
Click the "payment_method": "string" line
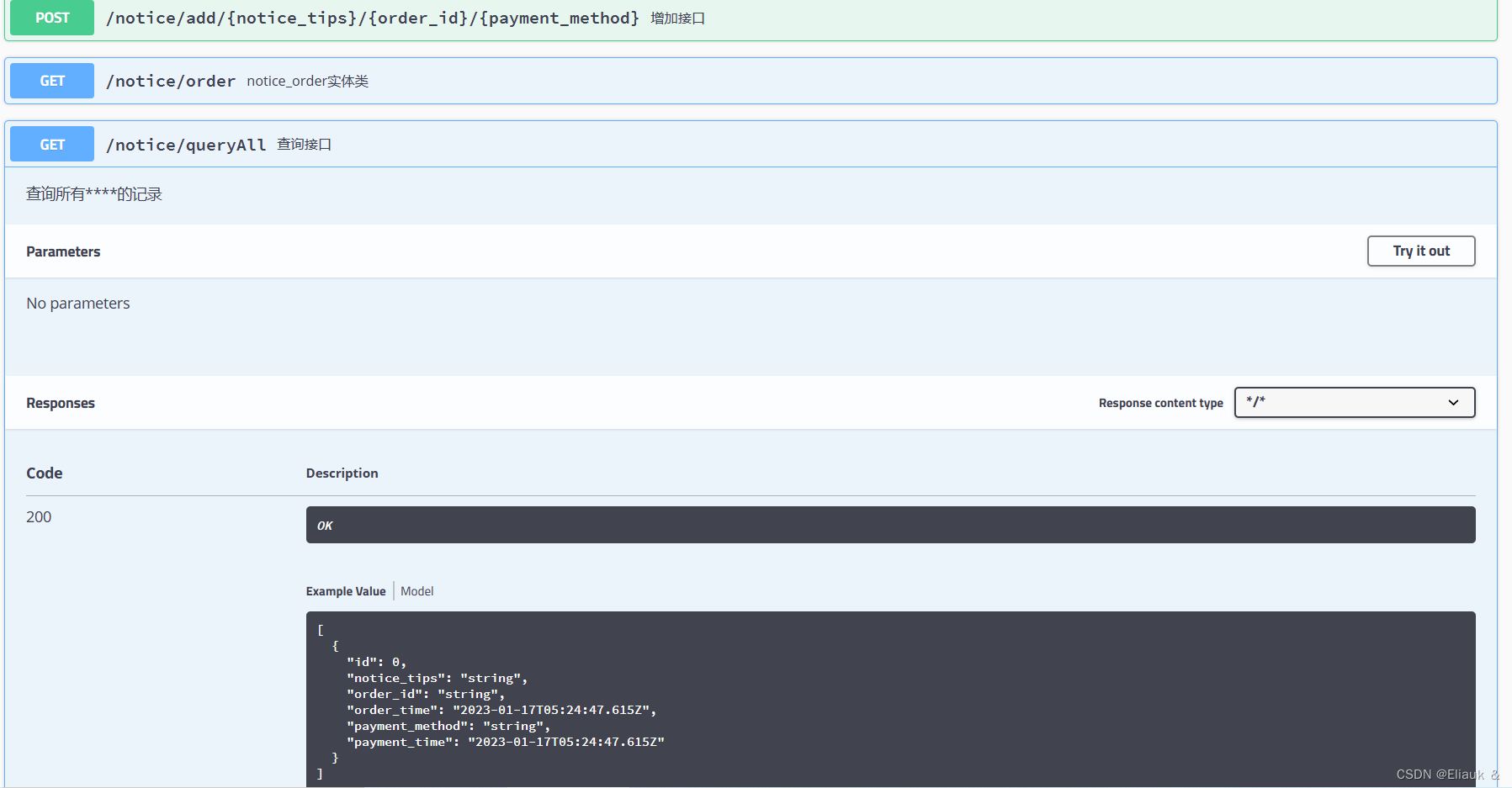448,726
